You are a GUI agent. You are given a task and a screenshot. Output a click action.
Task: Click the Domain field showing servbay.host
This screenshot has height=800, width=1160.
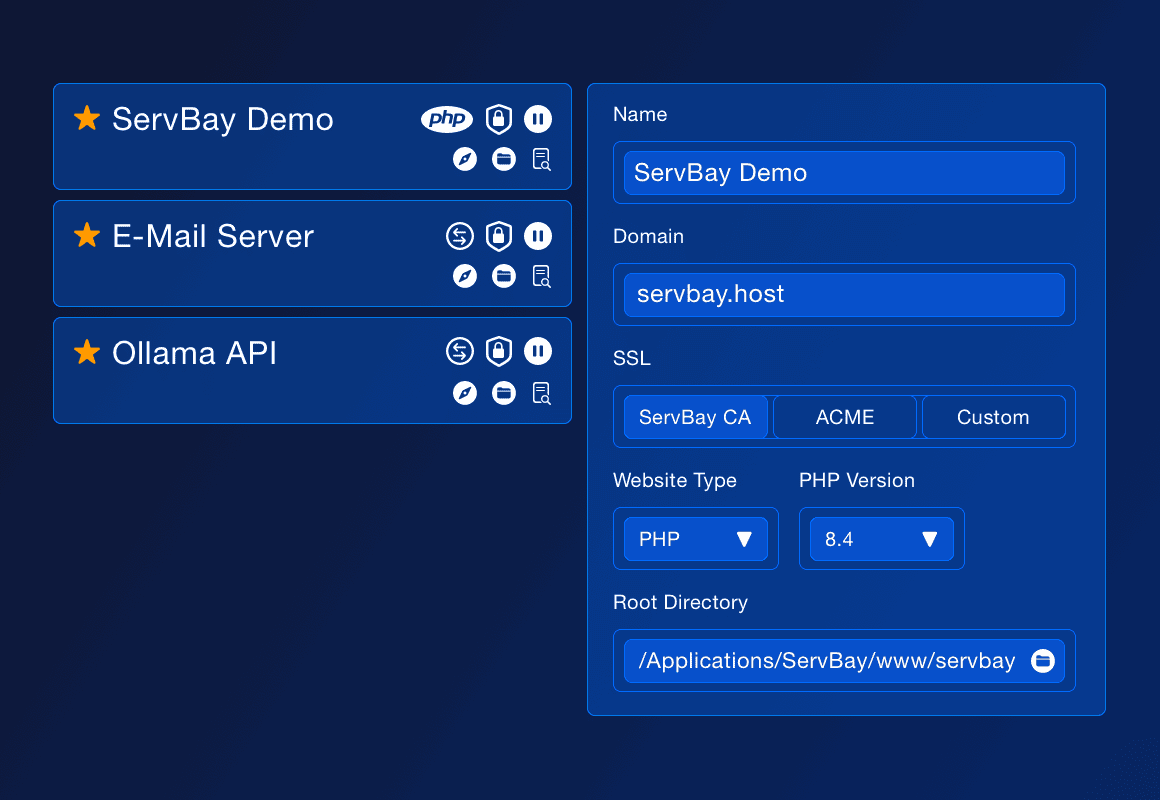point(844,295)
